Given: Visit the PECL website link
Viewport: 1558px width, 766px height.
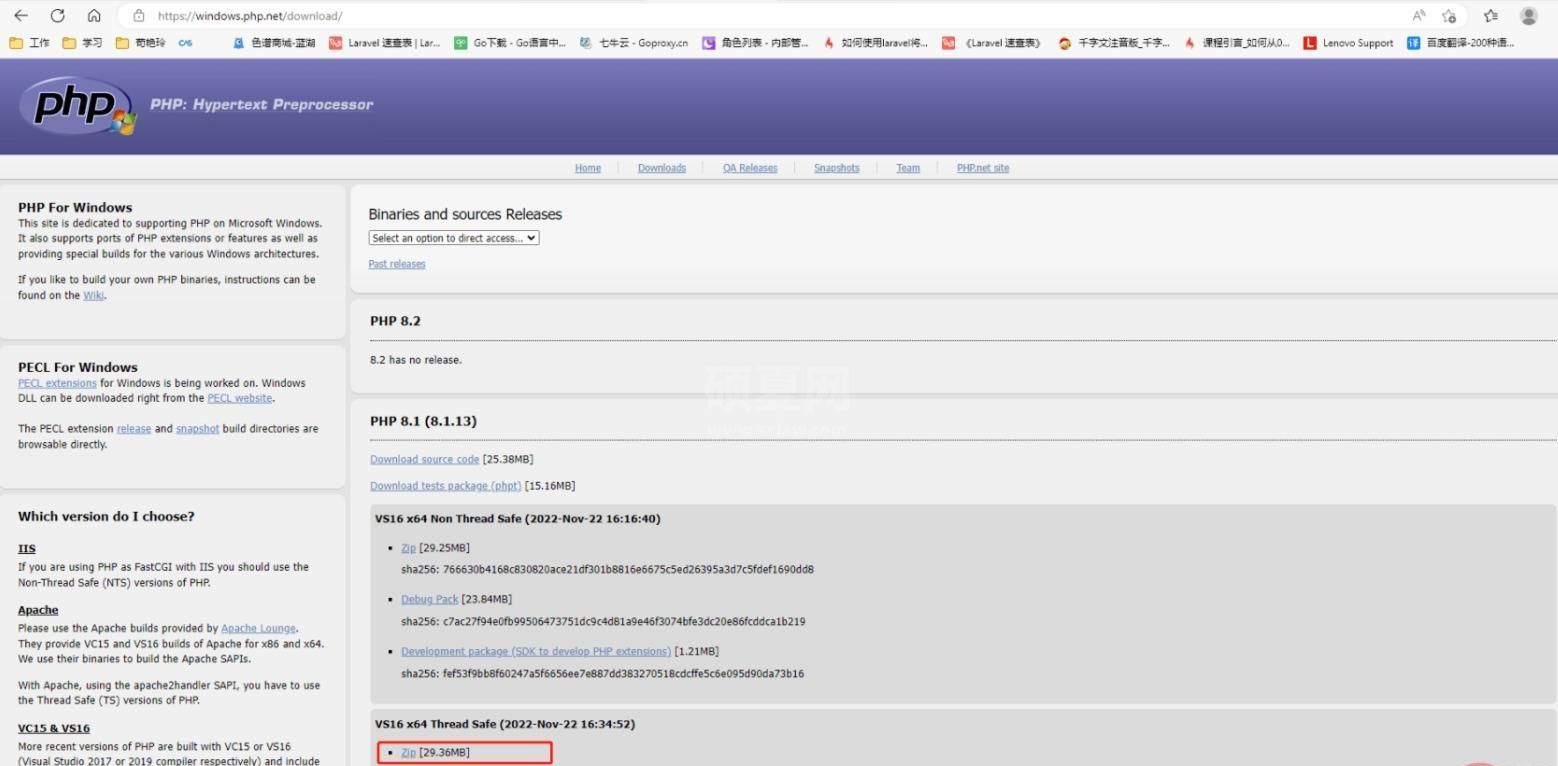Looking at the screenshot, I should (x=239, y=398).
